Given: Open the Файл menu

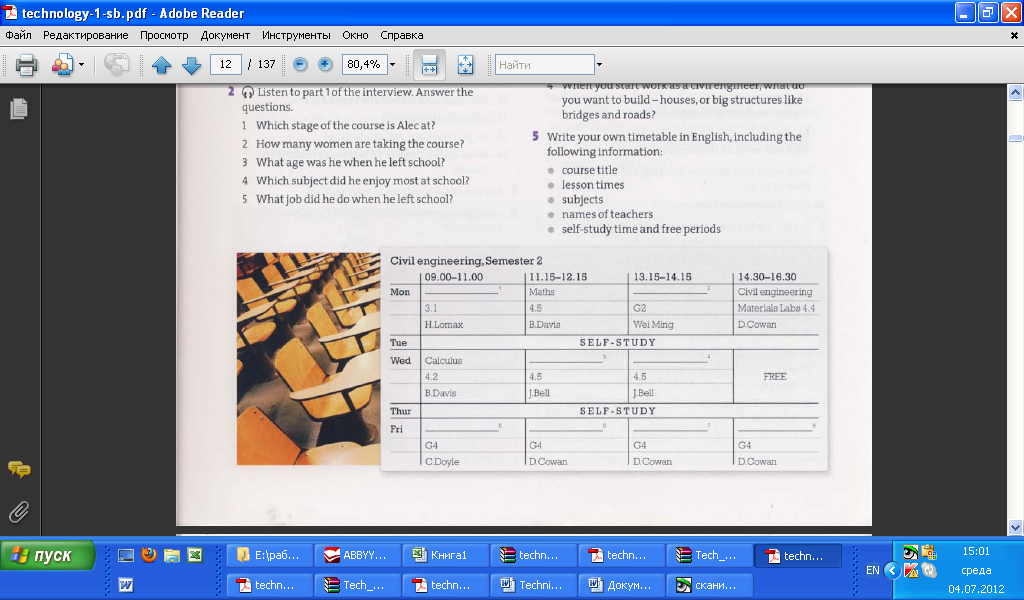Looking at the screenshot, I should 18,35.
